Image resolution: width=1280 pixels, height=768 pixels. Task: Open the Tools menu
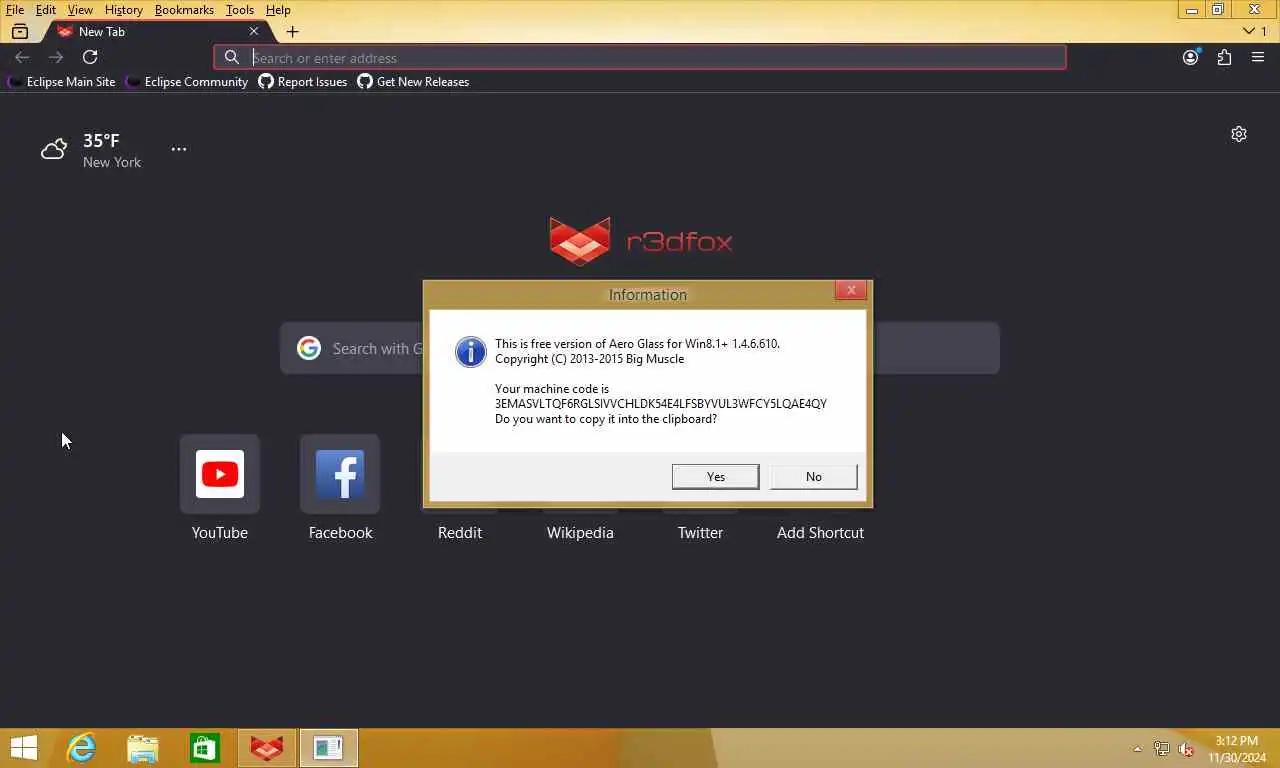240,10
